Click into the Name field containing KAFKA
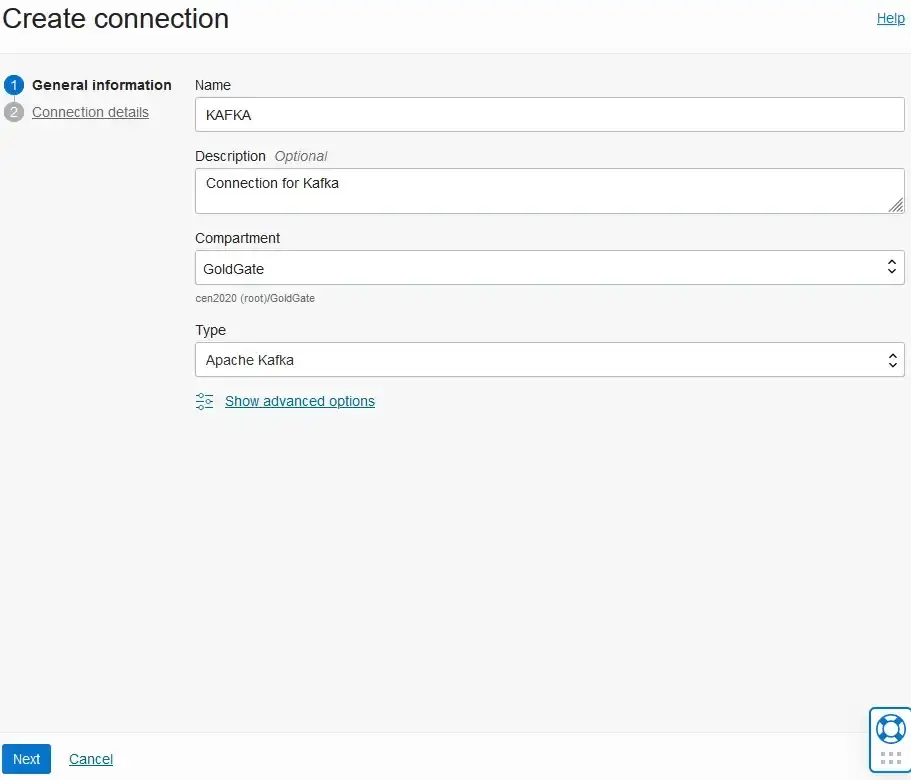 click(549, 115)
